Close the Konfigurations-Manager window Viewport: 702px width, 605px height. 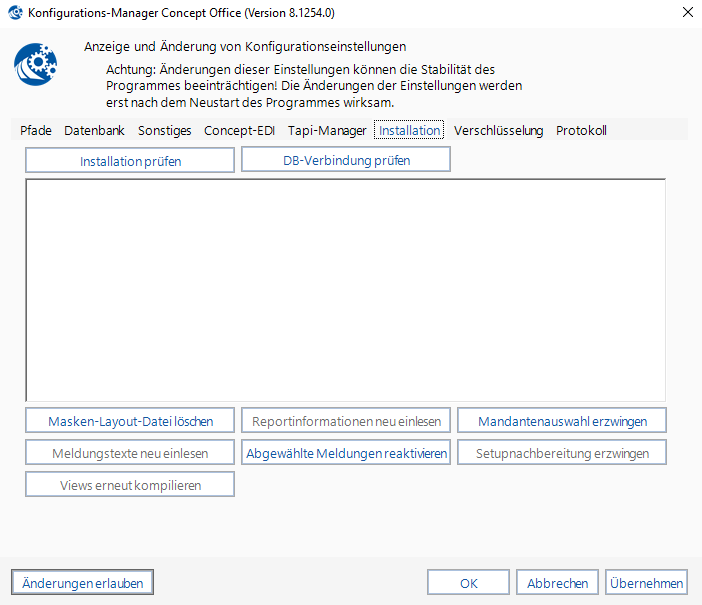click(x=687, y=13)
